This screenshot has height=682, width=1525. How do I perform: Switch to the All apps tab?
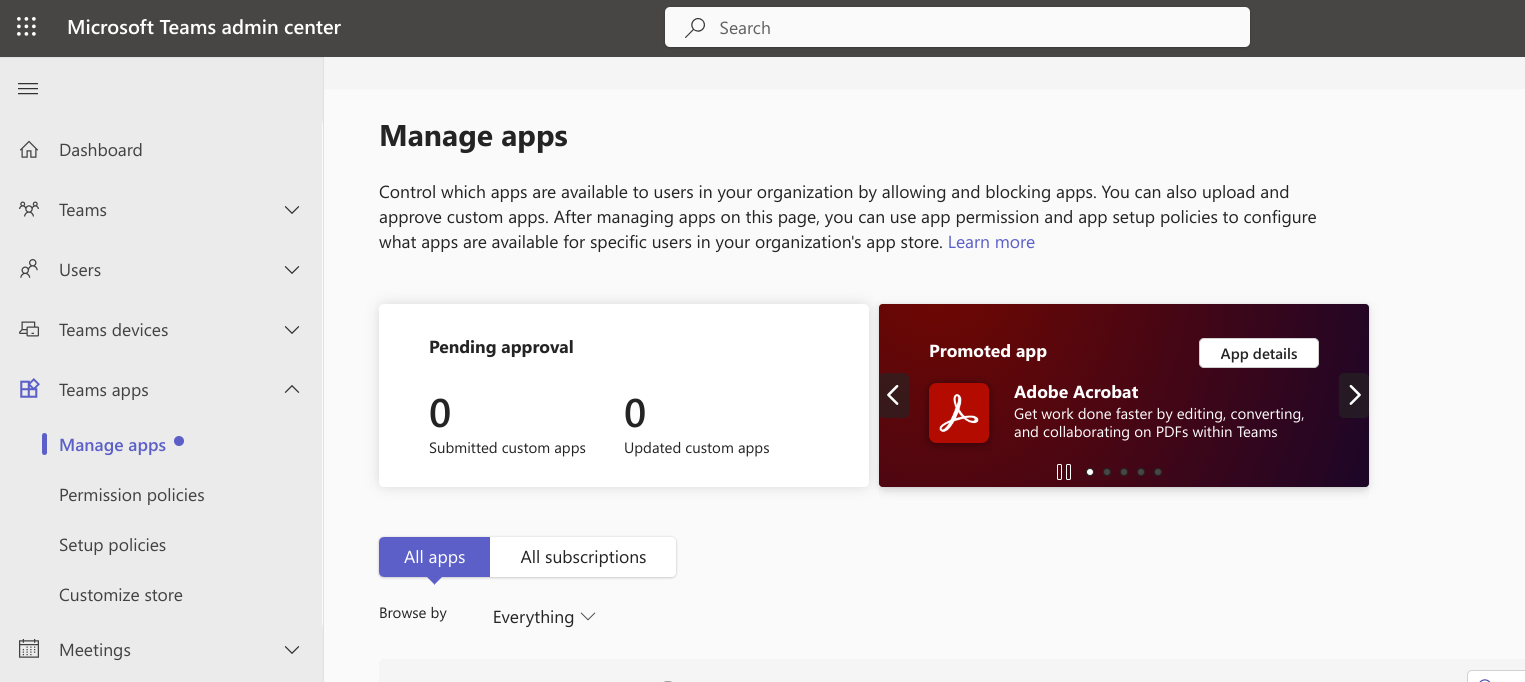click(435, 557)
